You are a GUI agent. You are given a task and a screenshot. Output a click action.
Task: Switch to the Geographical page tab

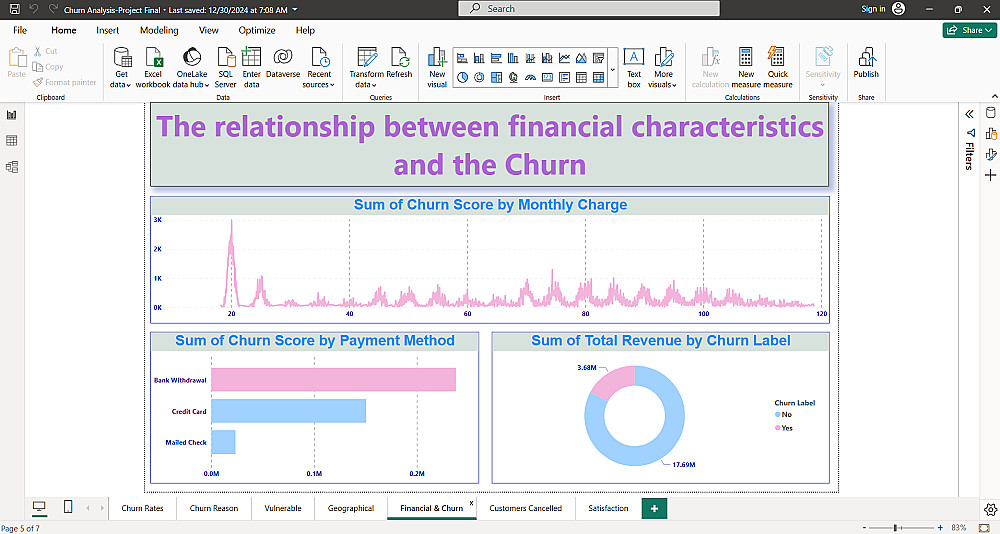(351, 508)
